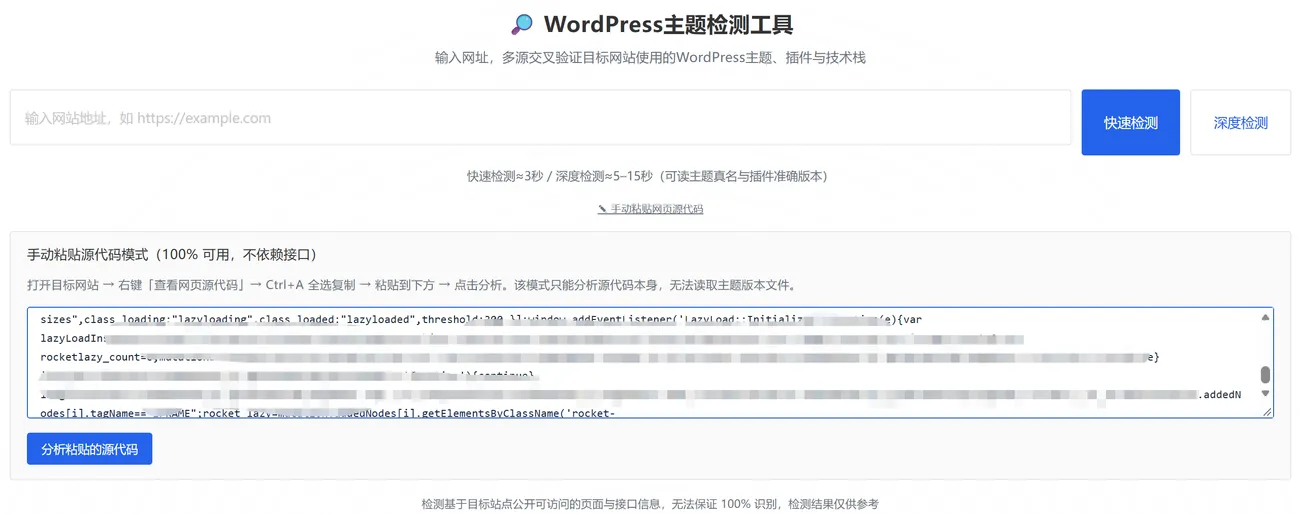Image resolution: width=1300 pixels, height=514 pixels.
Task: Run the 深度检测 deep scan
Action: coord(1240,123)
